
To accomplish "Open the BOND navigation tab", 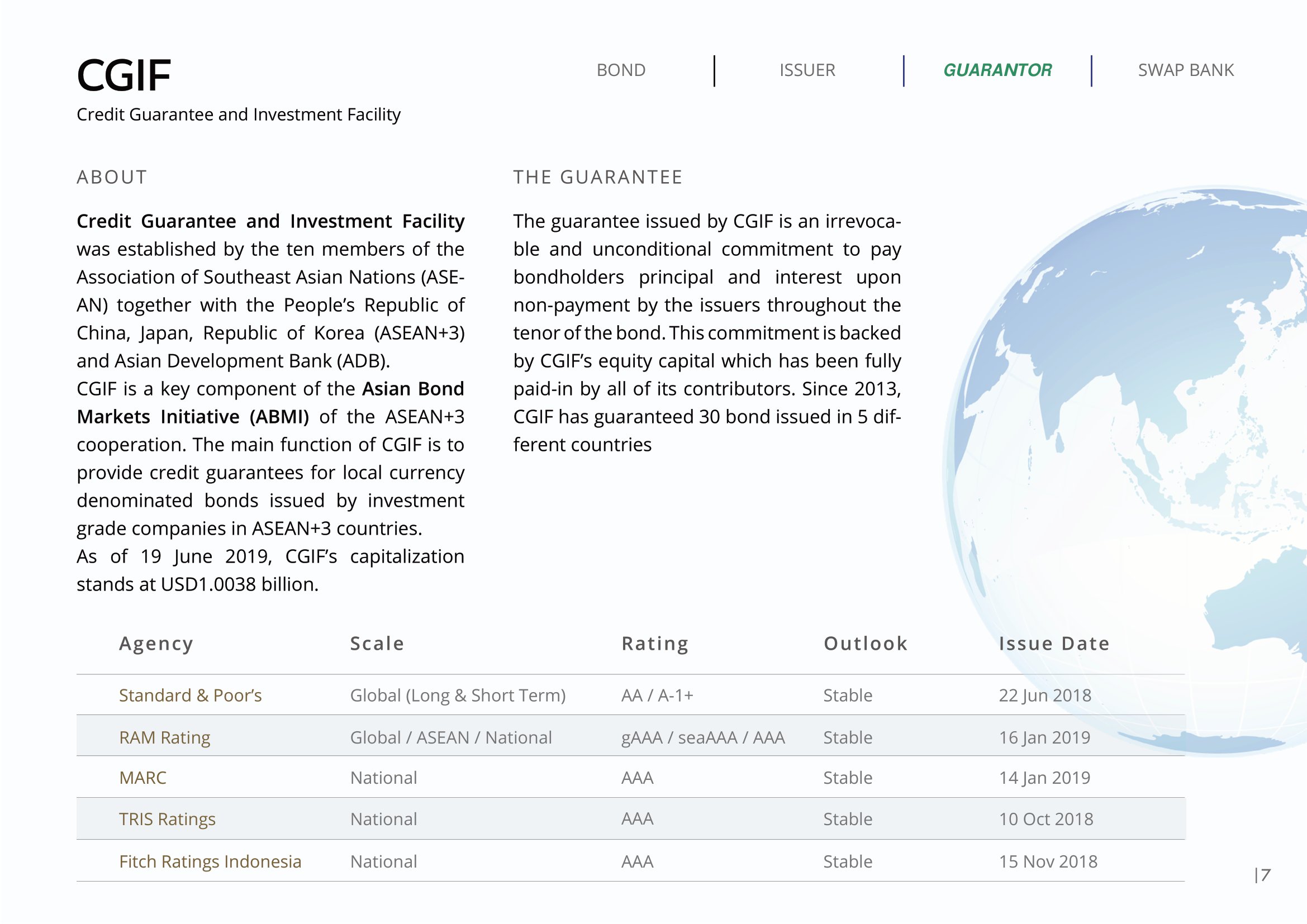I will click(620, 70).
